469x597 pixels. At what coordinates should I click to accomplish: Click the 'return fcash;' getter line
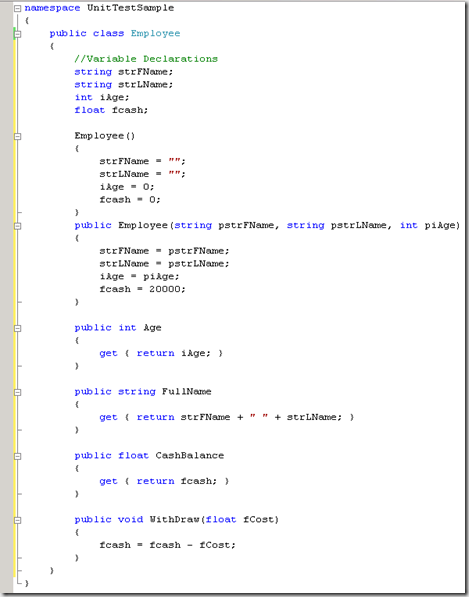click(x=164, y=481)
